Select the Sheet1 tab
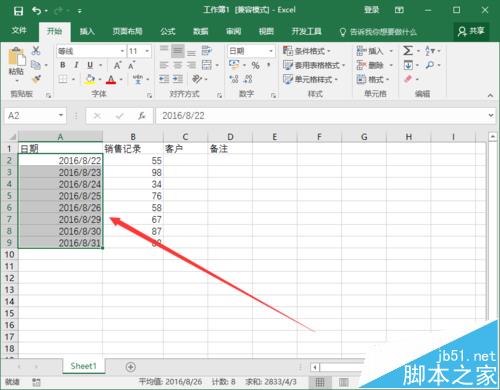The image size is (500, 390). [x=83, y=366]
